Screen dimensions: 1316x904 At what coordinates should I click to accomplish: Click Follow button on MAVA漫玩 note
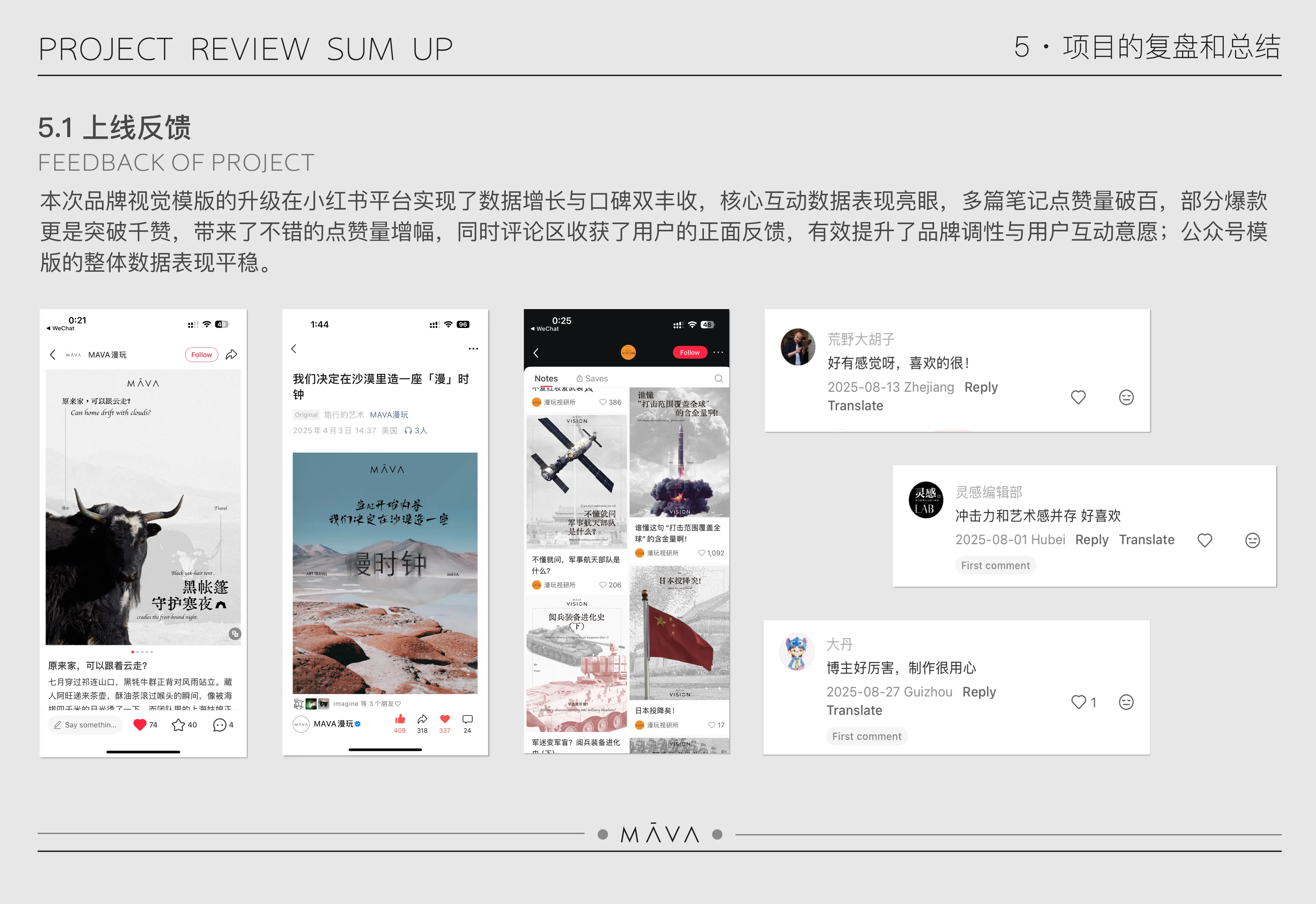[201, 355]
